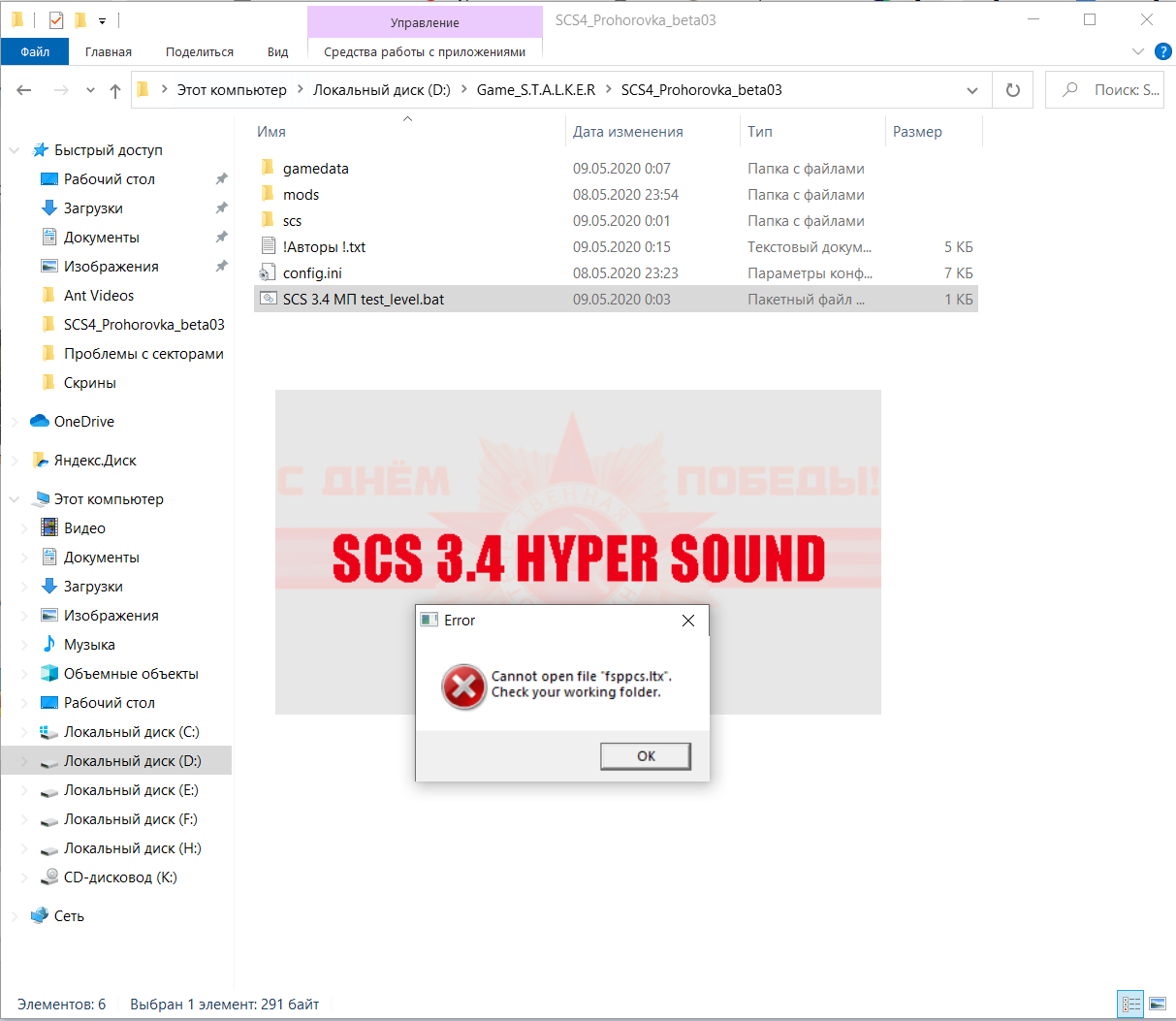This screenshot has width=1176, height=1021.
Task: Close the Error dialog with X
Action: 688,621
